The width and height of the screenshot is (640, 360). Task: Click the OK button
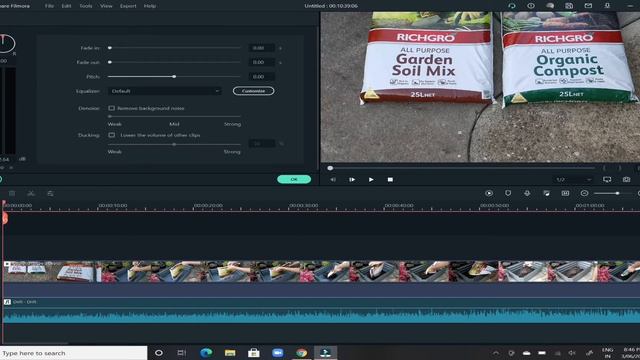(294, 179)
